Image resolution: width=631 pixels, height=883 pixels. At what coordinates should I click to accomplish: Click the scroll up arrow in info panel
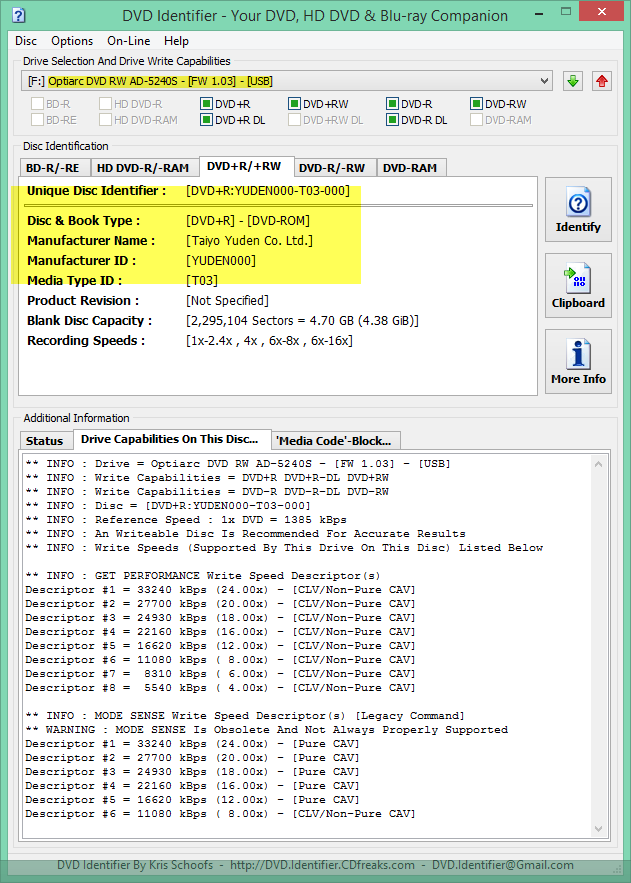click(x=598, y=464)
